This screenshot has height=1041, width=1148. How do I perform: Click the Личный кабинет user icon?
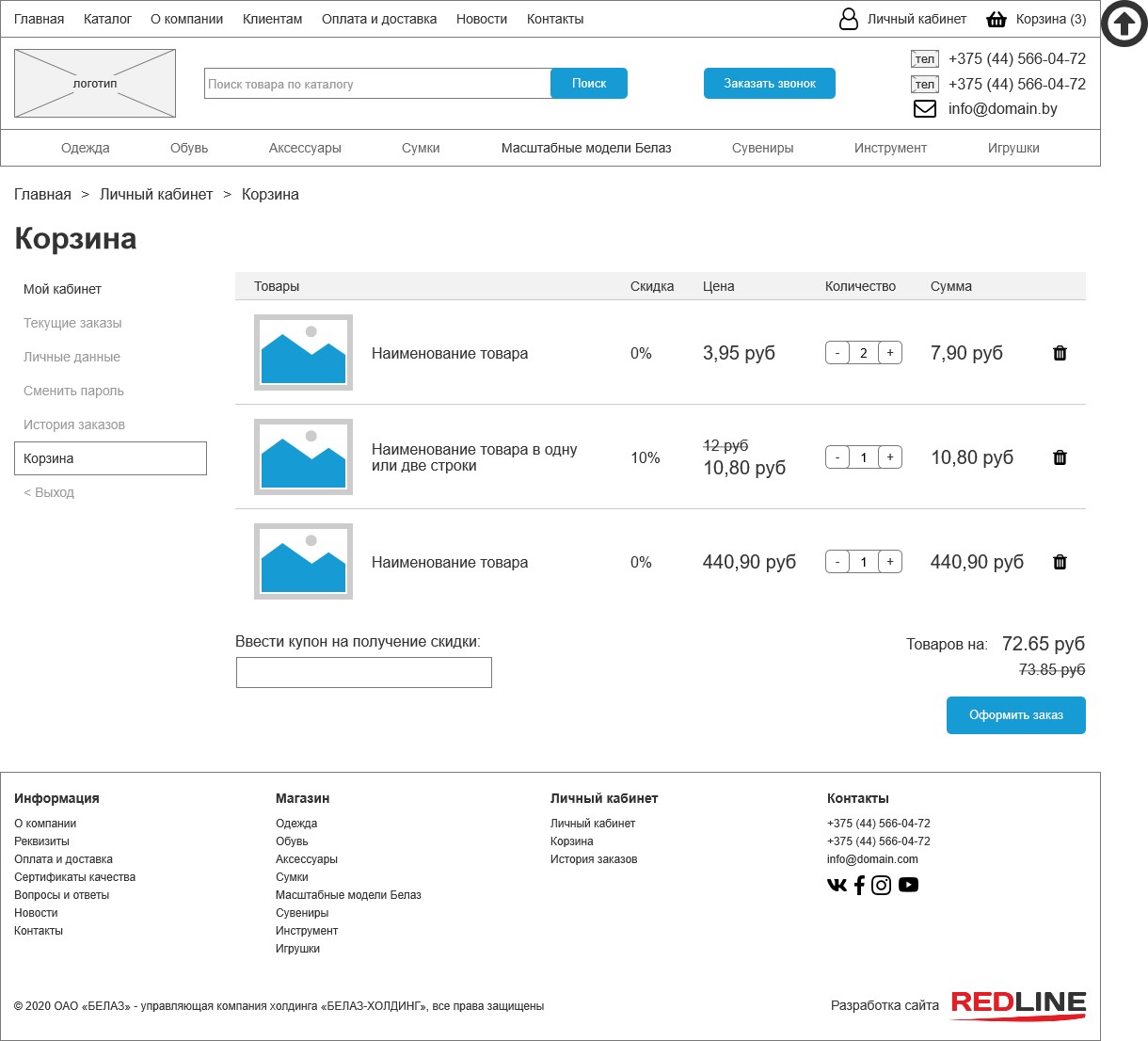coord(848,19)
